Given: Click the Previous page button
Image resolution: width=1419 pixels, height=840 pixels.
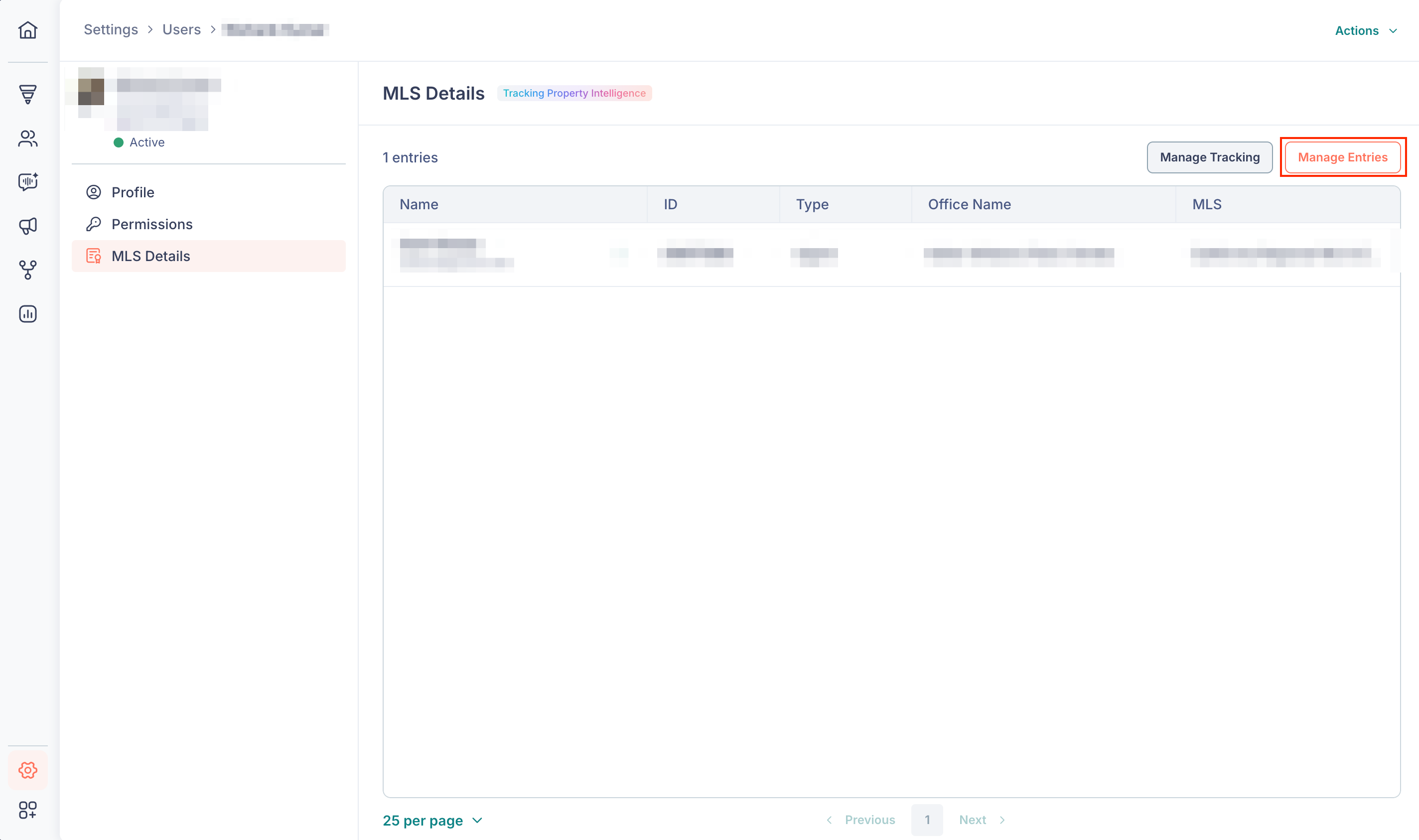Looking at the screenshot, I should tap(860, 820).
